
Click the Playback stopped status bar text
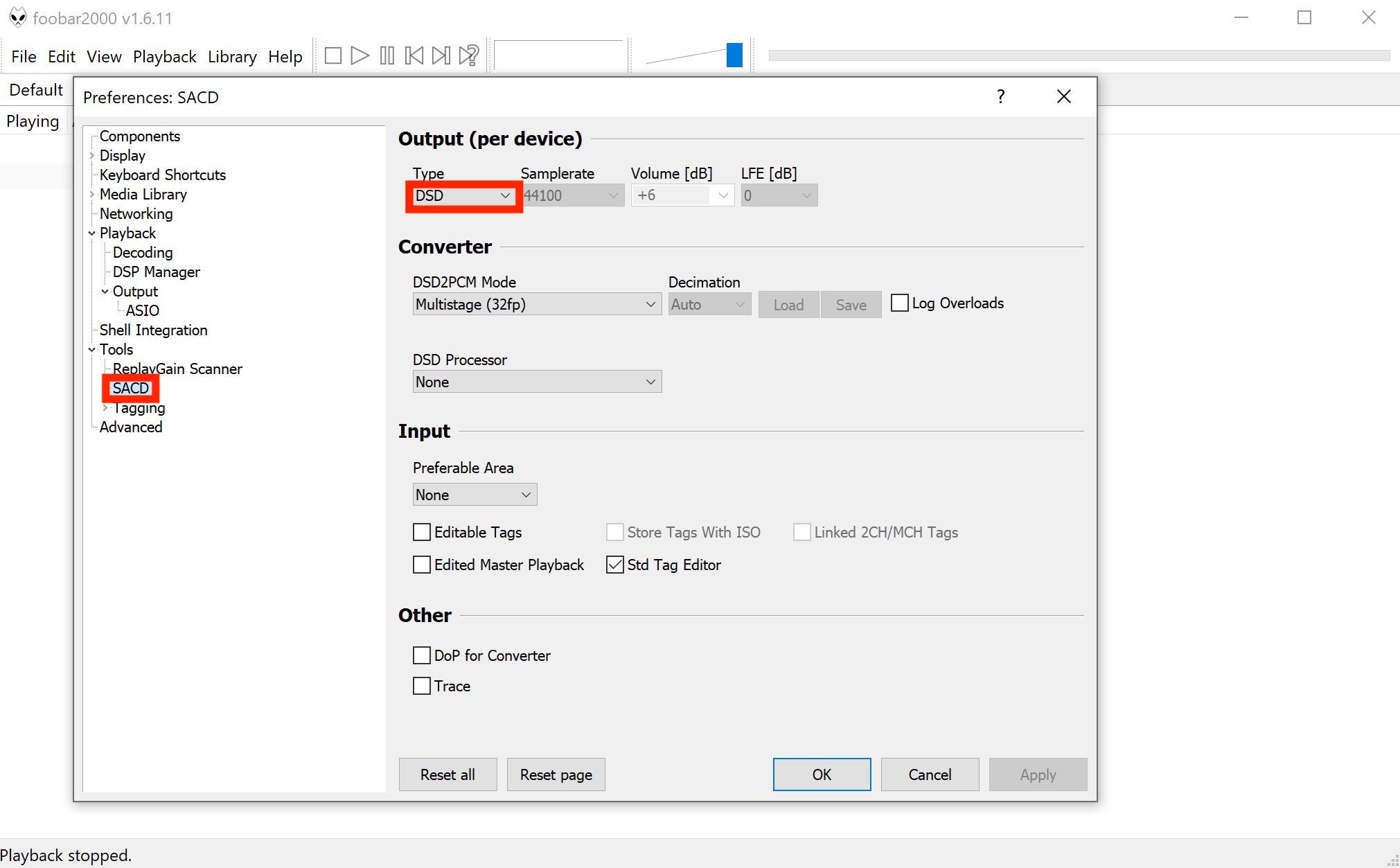(66, 856)
